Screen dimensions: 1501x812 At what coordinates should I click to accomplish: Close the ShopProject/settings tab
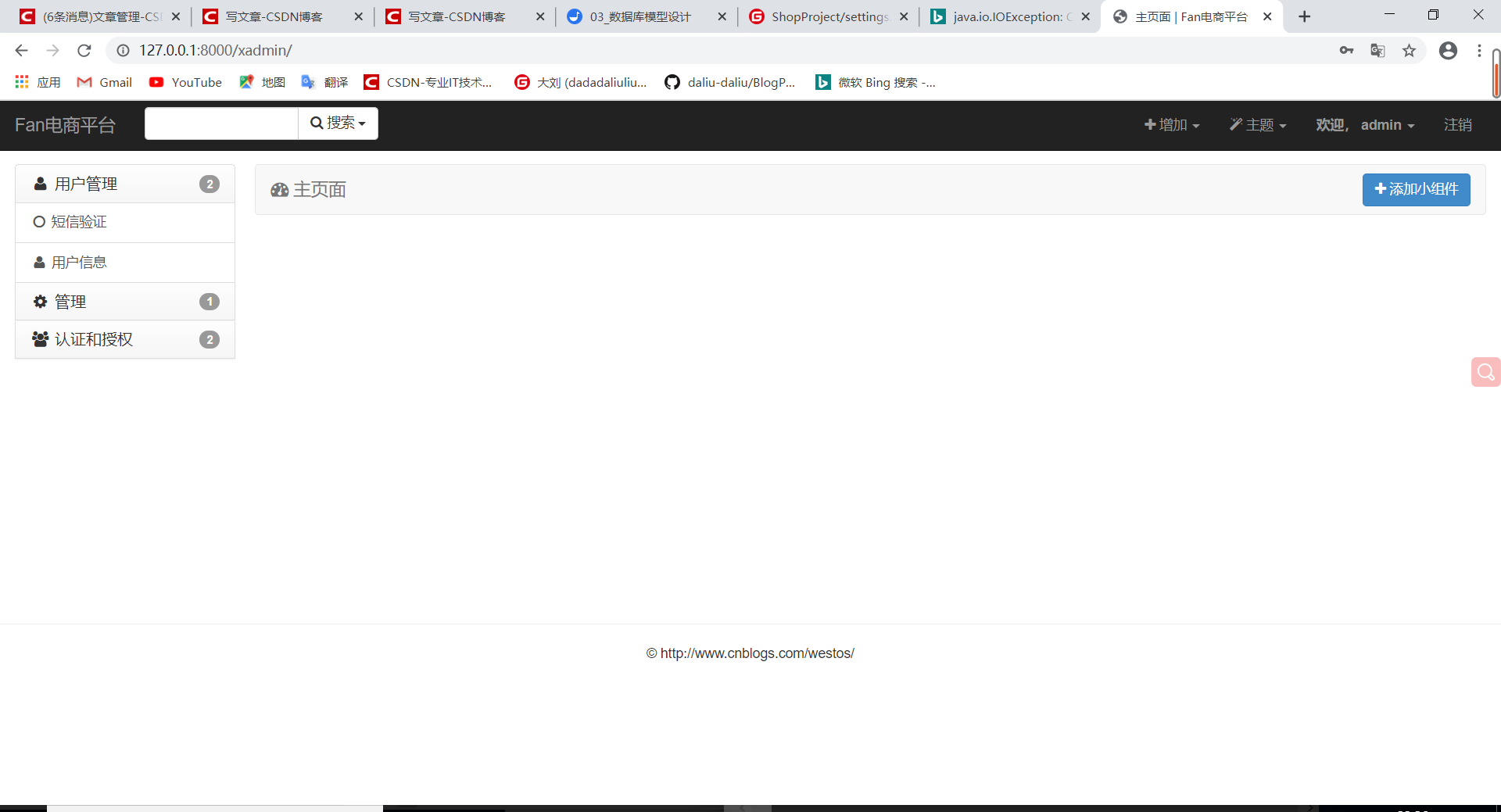pos(904,16)
